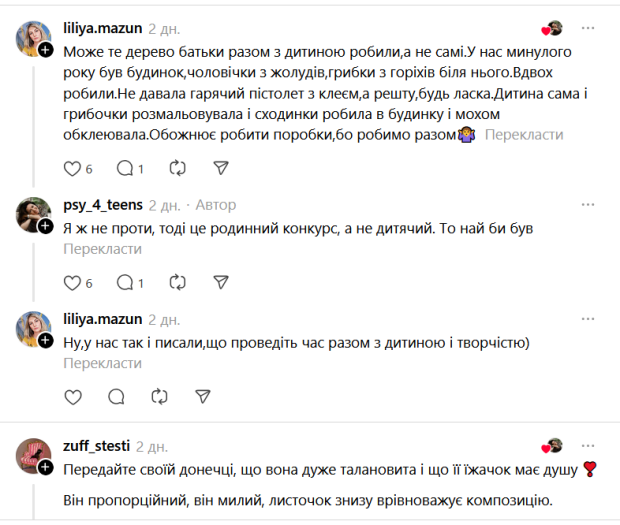Reply to liliya.mazun's first comment

click(x=125, y=168)
